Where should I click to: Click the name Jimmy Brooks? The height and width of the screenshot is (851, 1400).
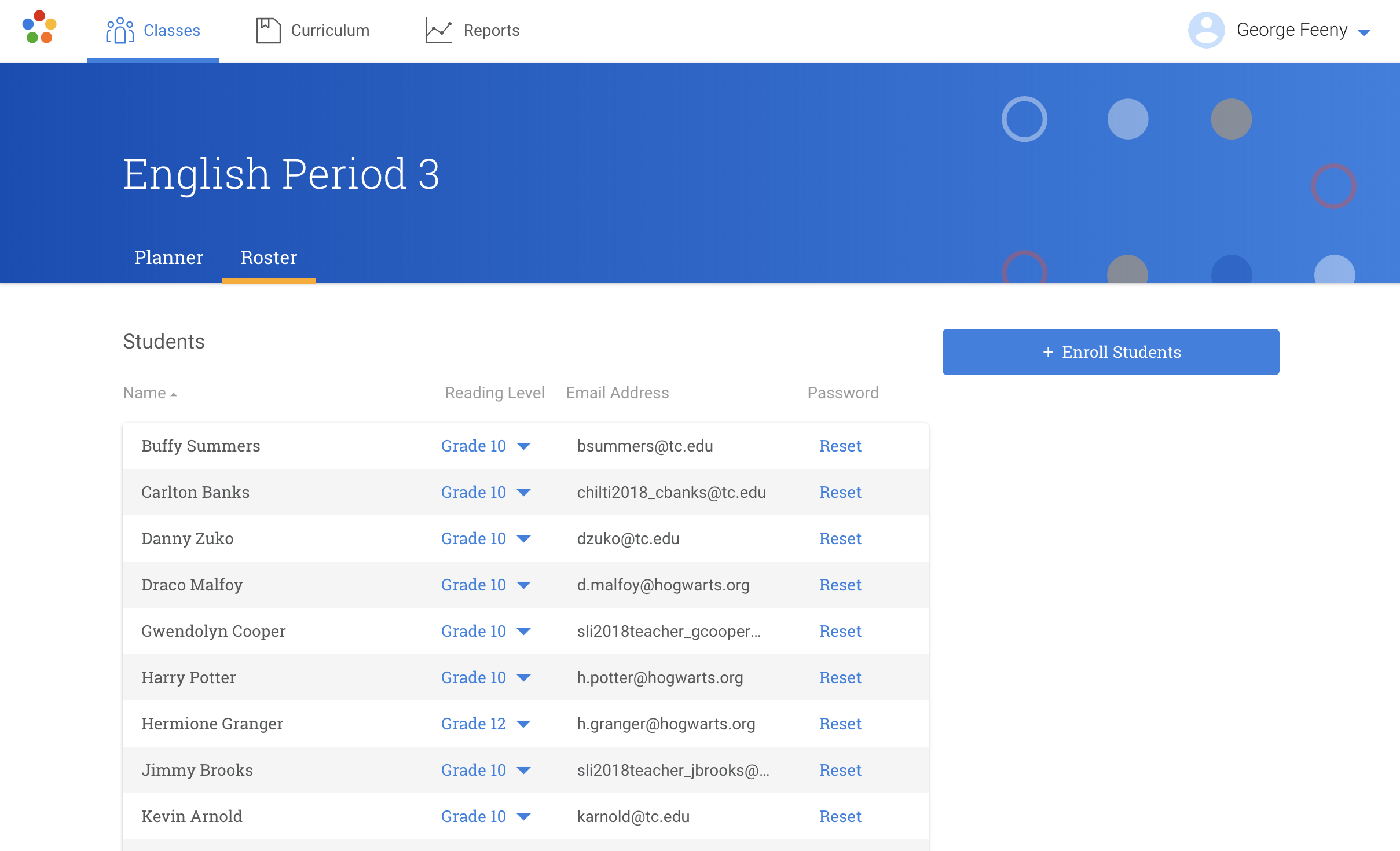click(197, 771)
